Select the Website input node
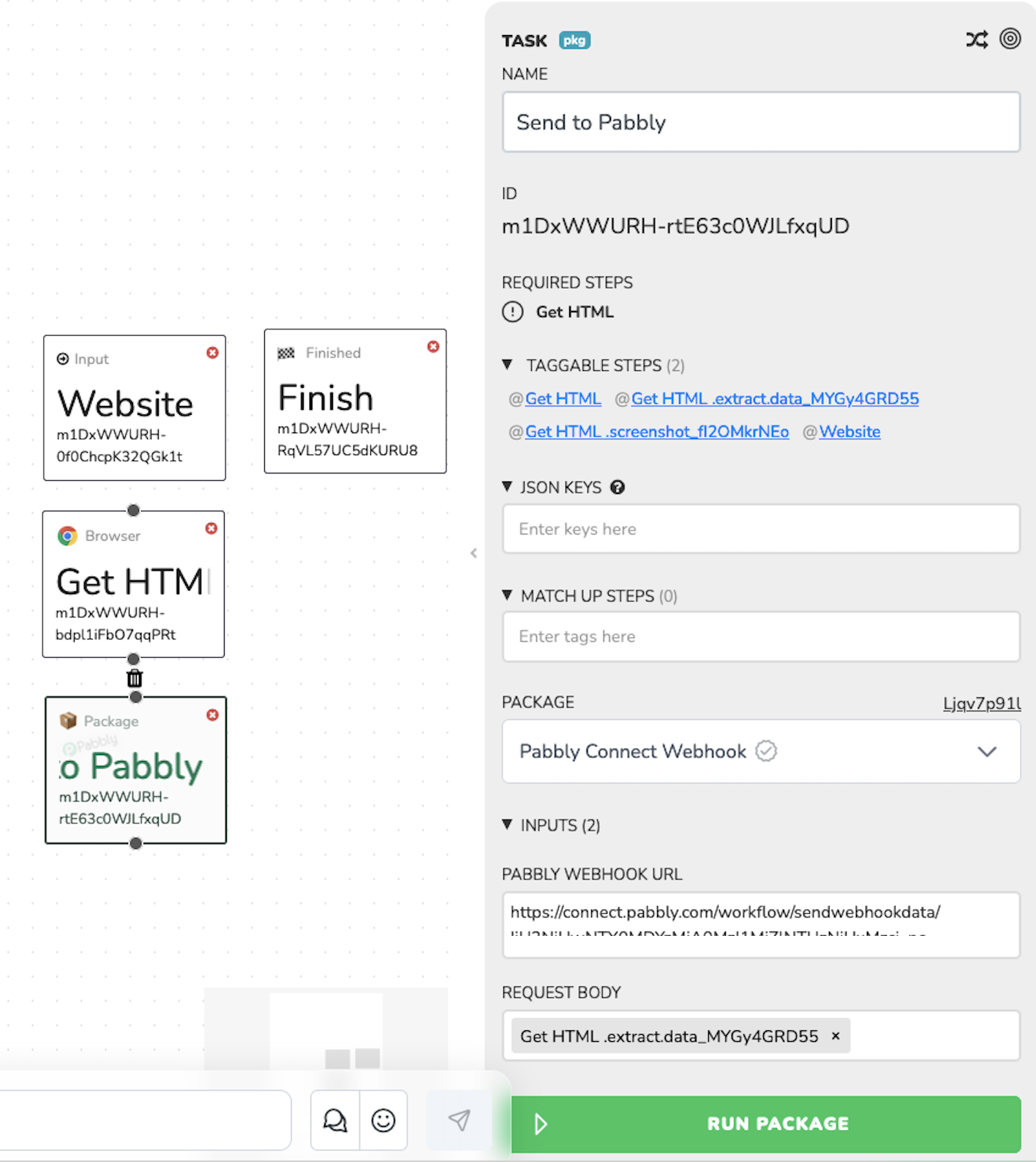 click(135, 408)
